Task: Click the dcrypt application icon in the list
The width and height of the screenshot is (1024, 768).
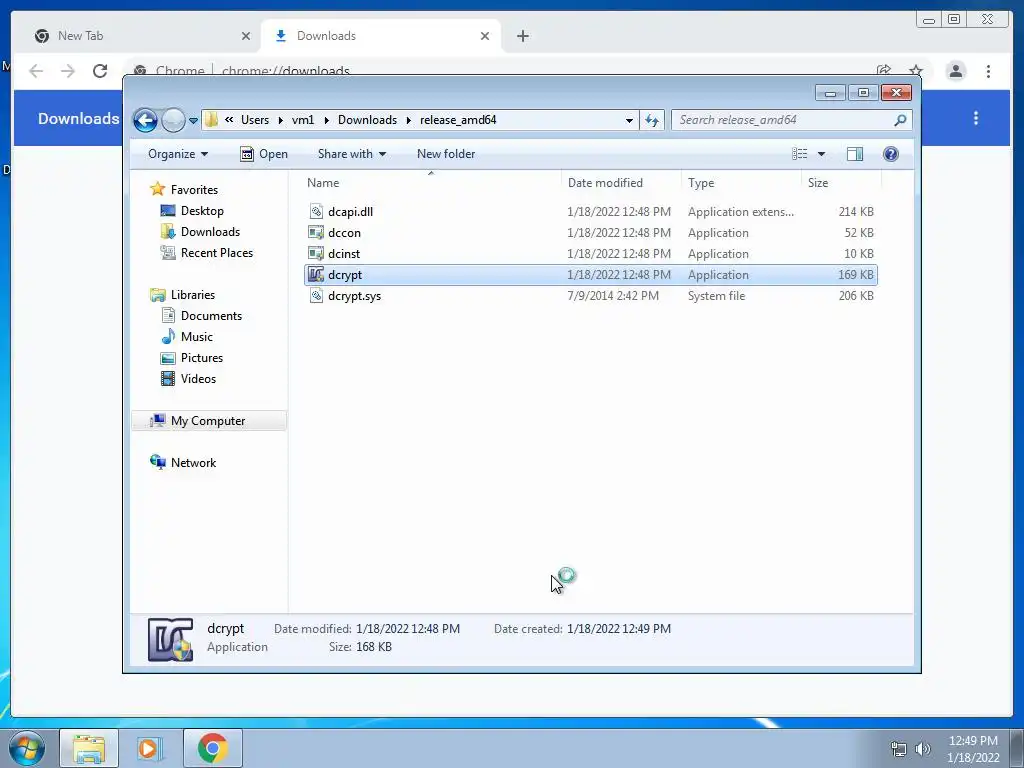Action: [316, 274]
